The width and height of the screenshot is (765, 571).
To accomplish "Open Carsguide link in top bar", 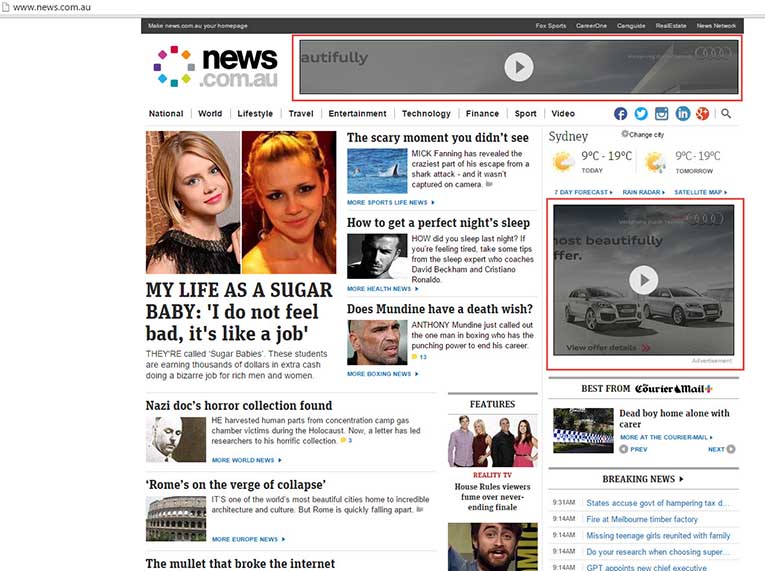I will point(631,26).
